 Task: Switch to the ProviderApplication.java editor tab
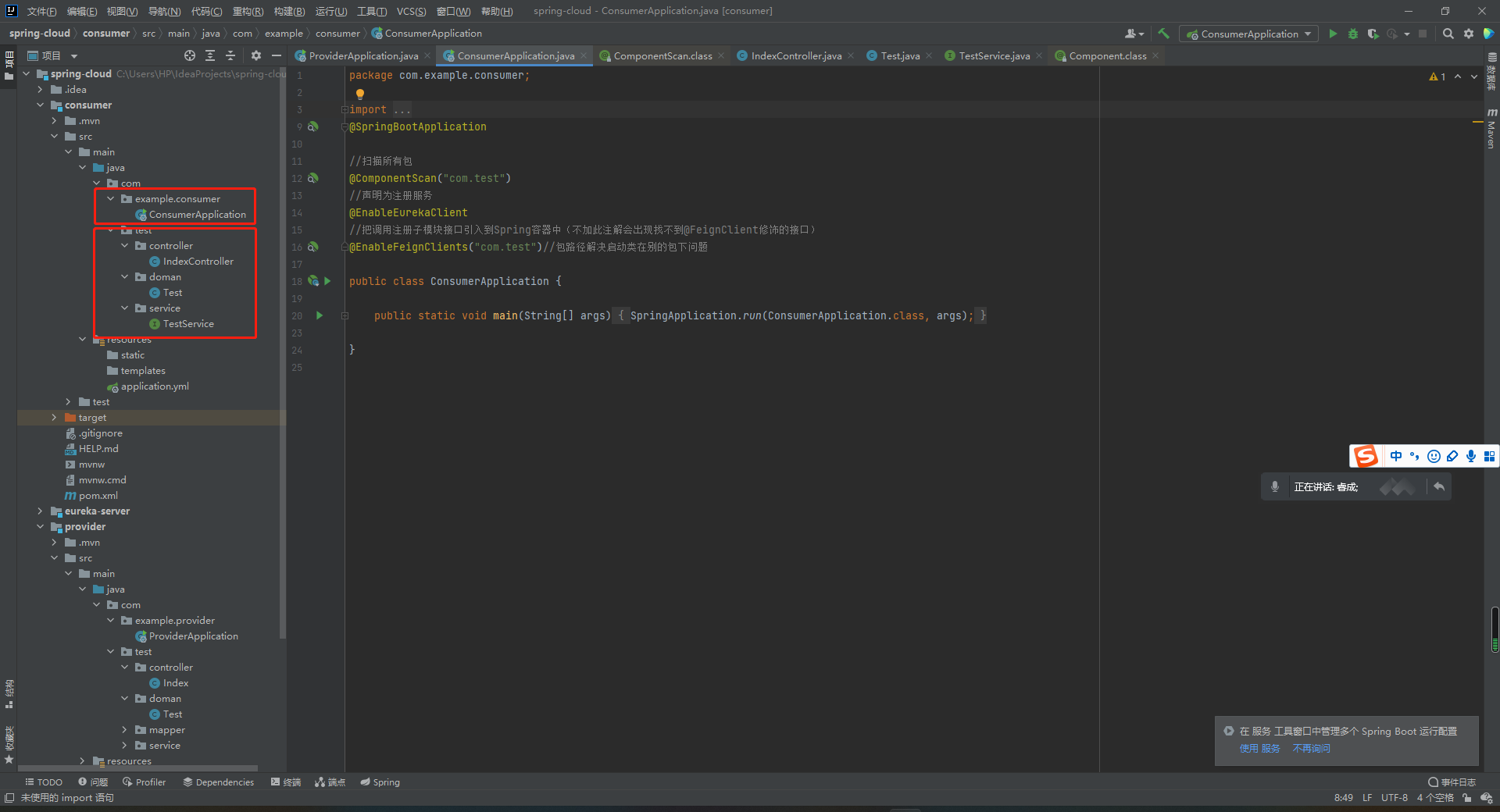point(362,55)
